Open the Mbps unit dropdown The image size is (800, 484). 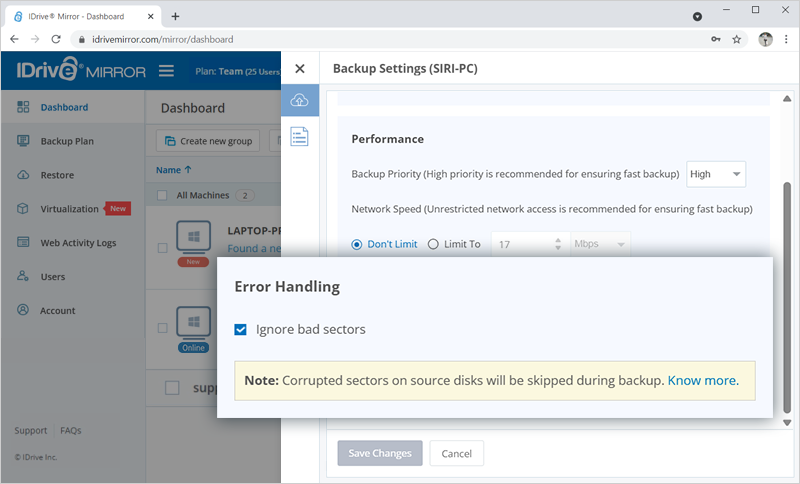coord(601,244)
